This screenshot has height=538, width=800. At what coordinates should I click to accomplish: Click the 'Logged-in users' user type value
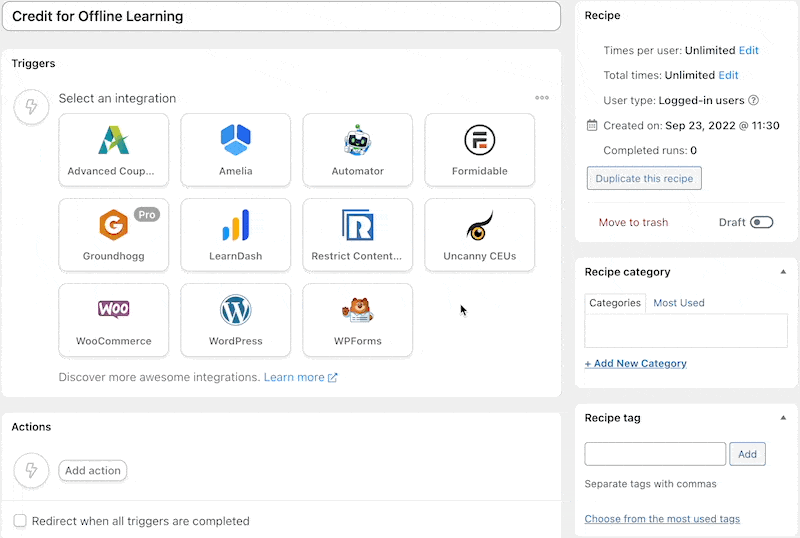[701, 100]
